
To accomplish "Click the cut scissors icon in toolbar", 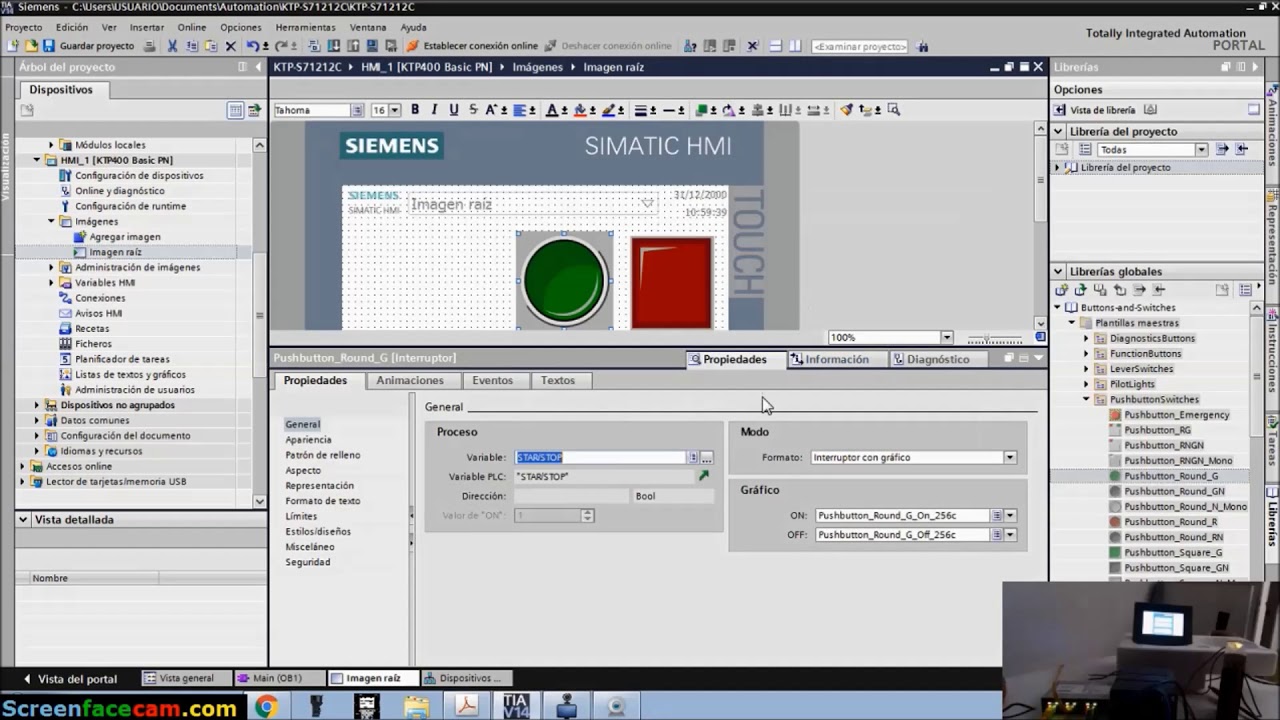I will point(172,46).
